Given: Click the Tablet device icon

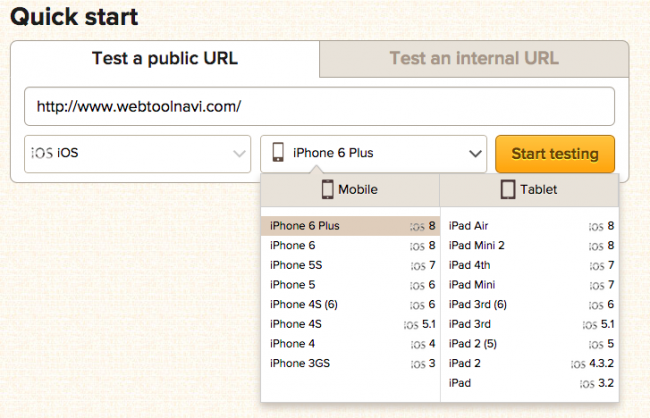Looking at the screenshot, I should click(x=508, y=190).
